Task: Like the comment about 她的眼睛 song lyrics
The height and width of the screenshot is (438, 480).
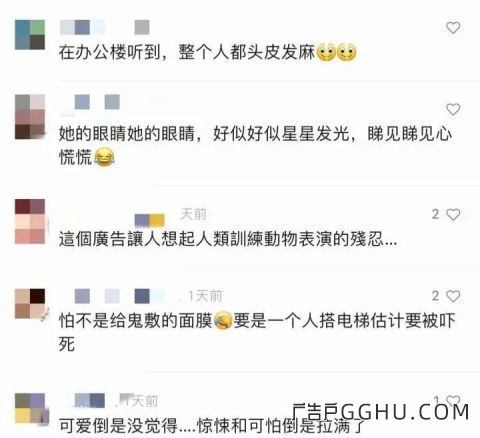Action: click(x=453, y=109)
